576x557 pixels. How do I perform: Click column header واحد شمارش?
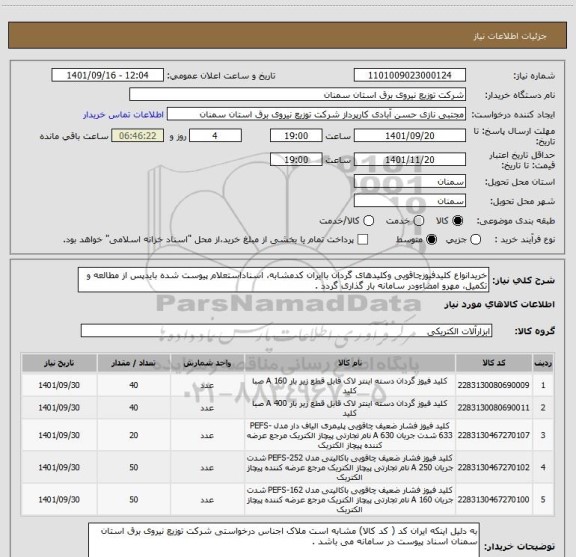click(x=207, y=363)
